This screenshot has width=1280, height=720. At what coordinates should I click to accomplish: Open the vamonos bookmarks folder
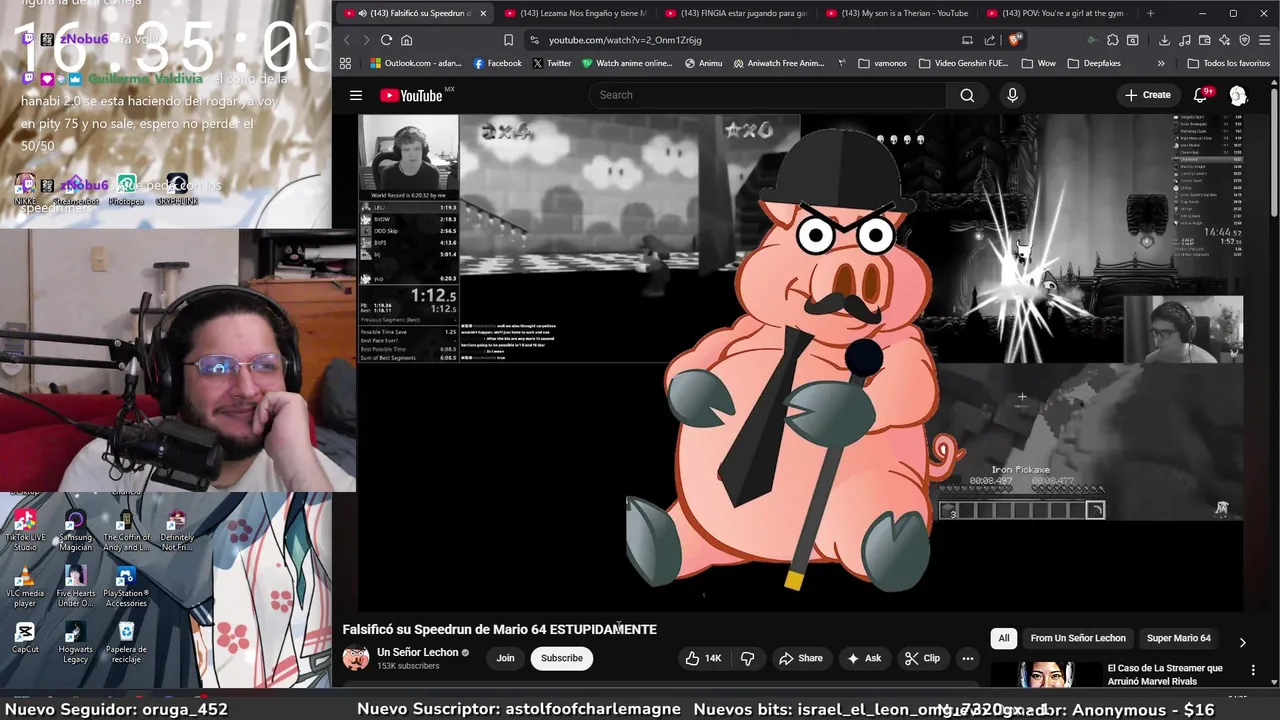pyautogui.click(x=882, y=63)
